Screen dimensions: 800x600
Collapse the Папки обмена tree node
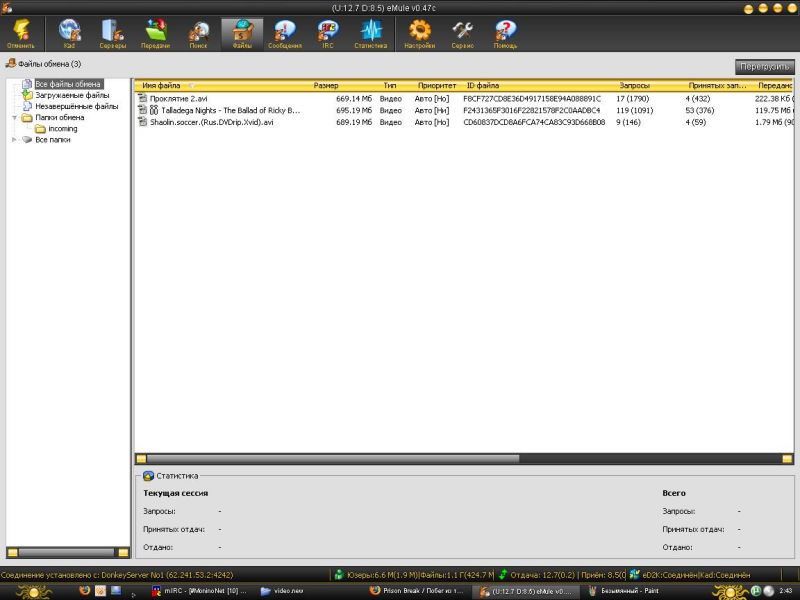click(14, 117)
